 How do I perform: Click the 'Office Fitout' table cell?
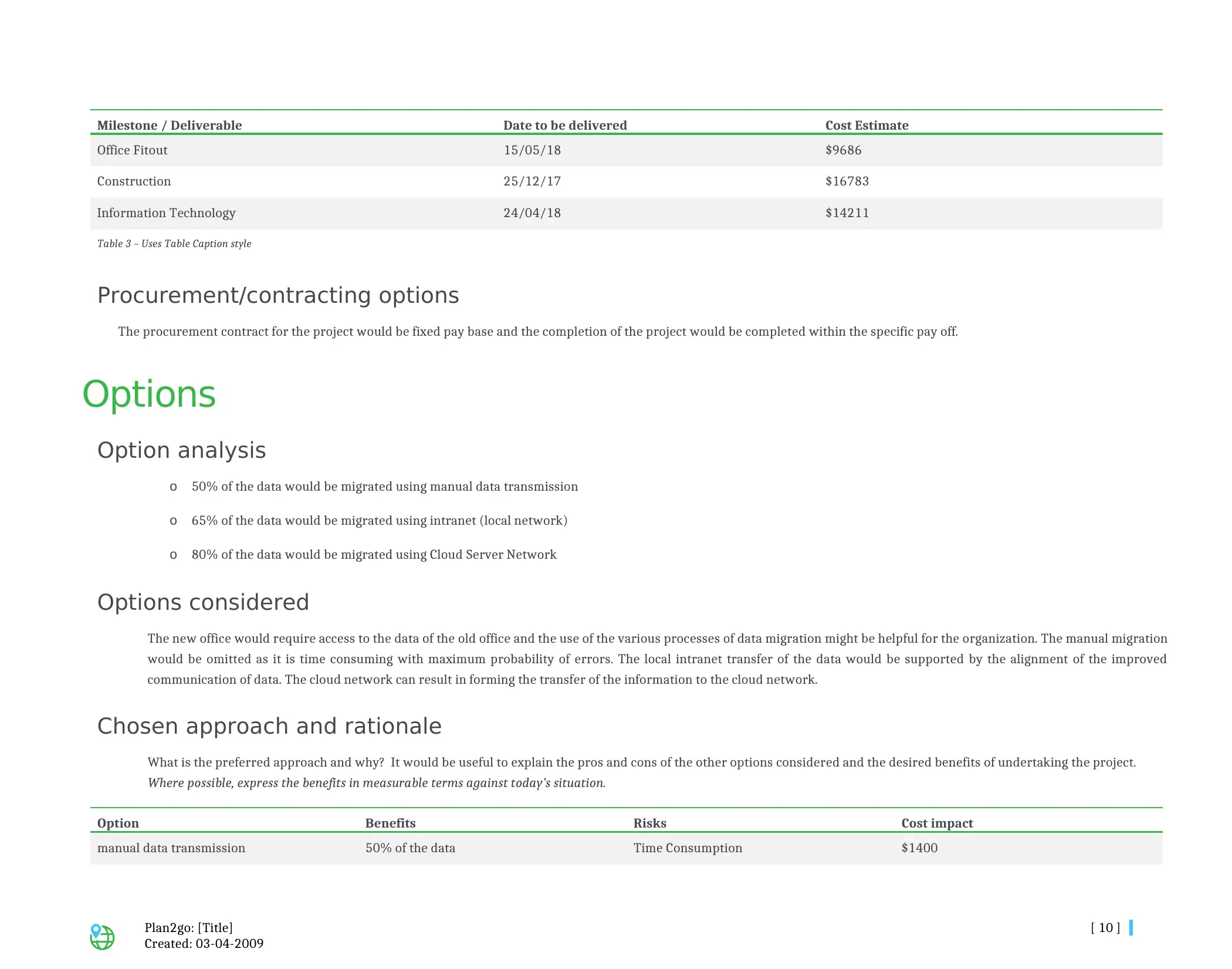132,150
